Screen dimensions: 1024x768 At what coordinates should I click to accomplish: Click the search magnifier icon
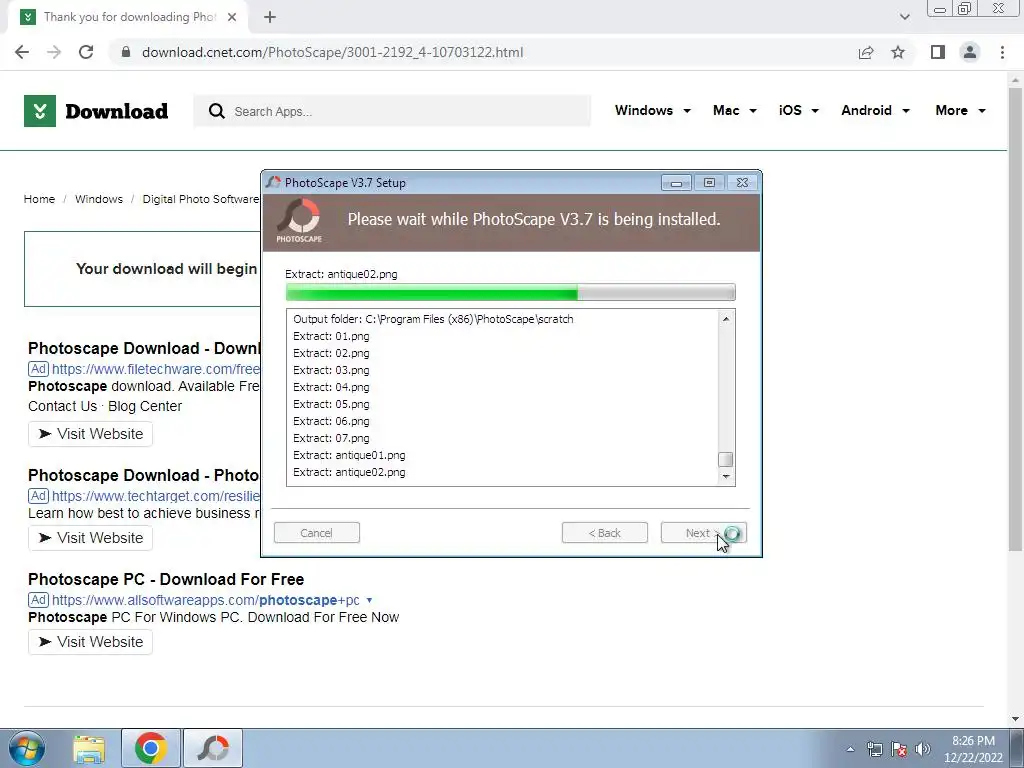pos(216,111)
